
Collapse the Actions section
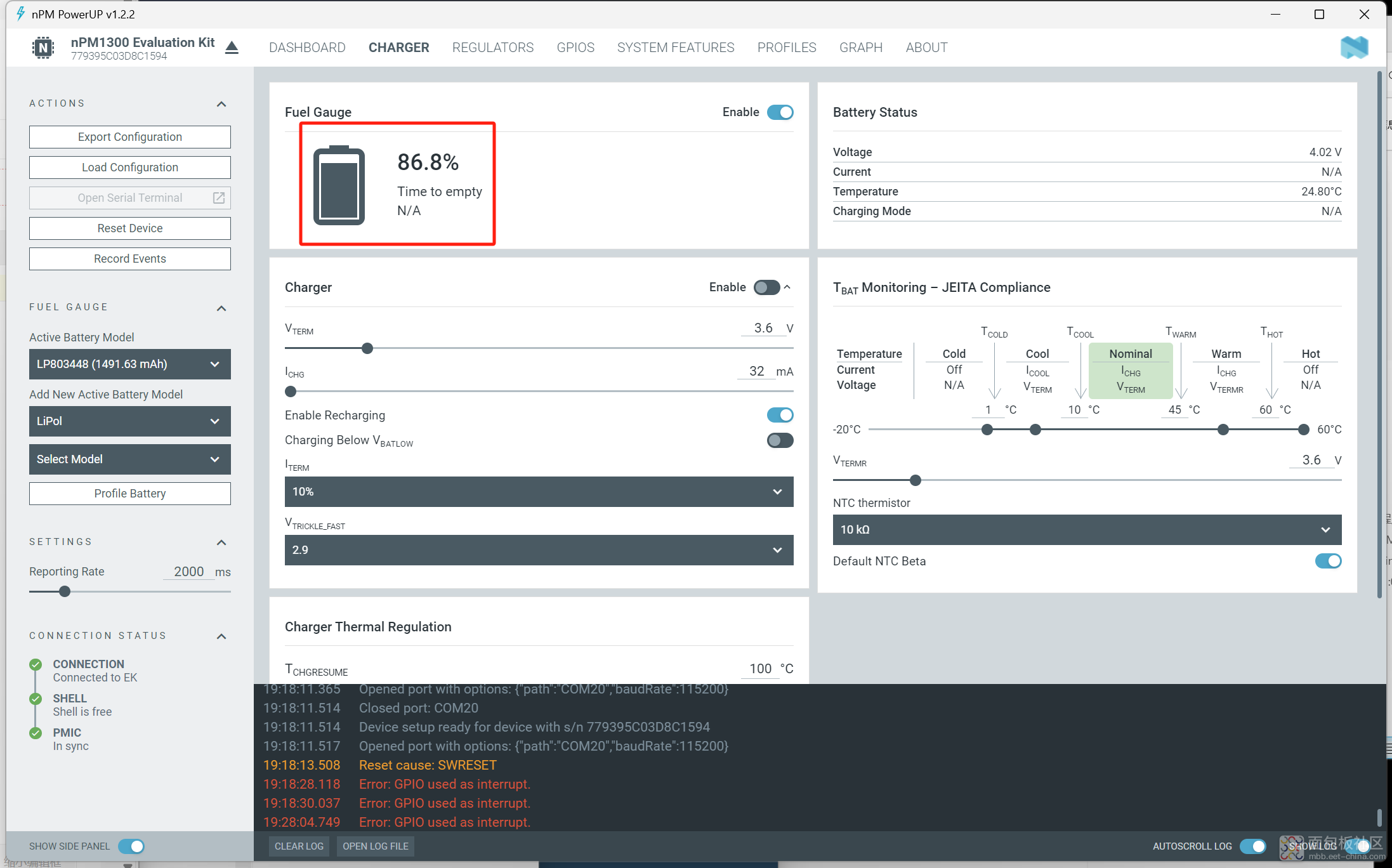coord(221,103)
